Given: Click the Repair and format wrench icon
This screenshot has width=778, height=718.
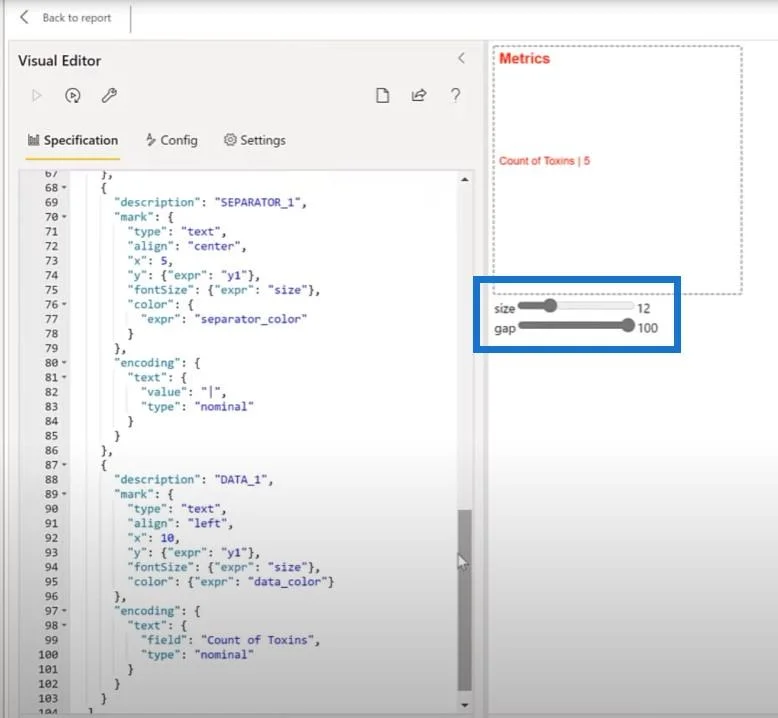Looking at the screenshot, I should tap(109, 95).
